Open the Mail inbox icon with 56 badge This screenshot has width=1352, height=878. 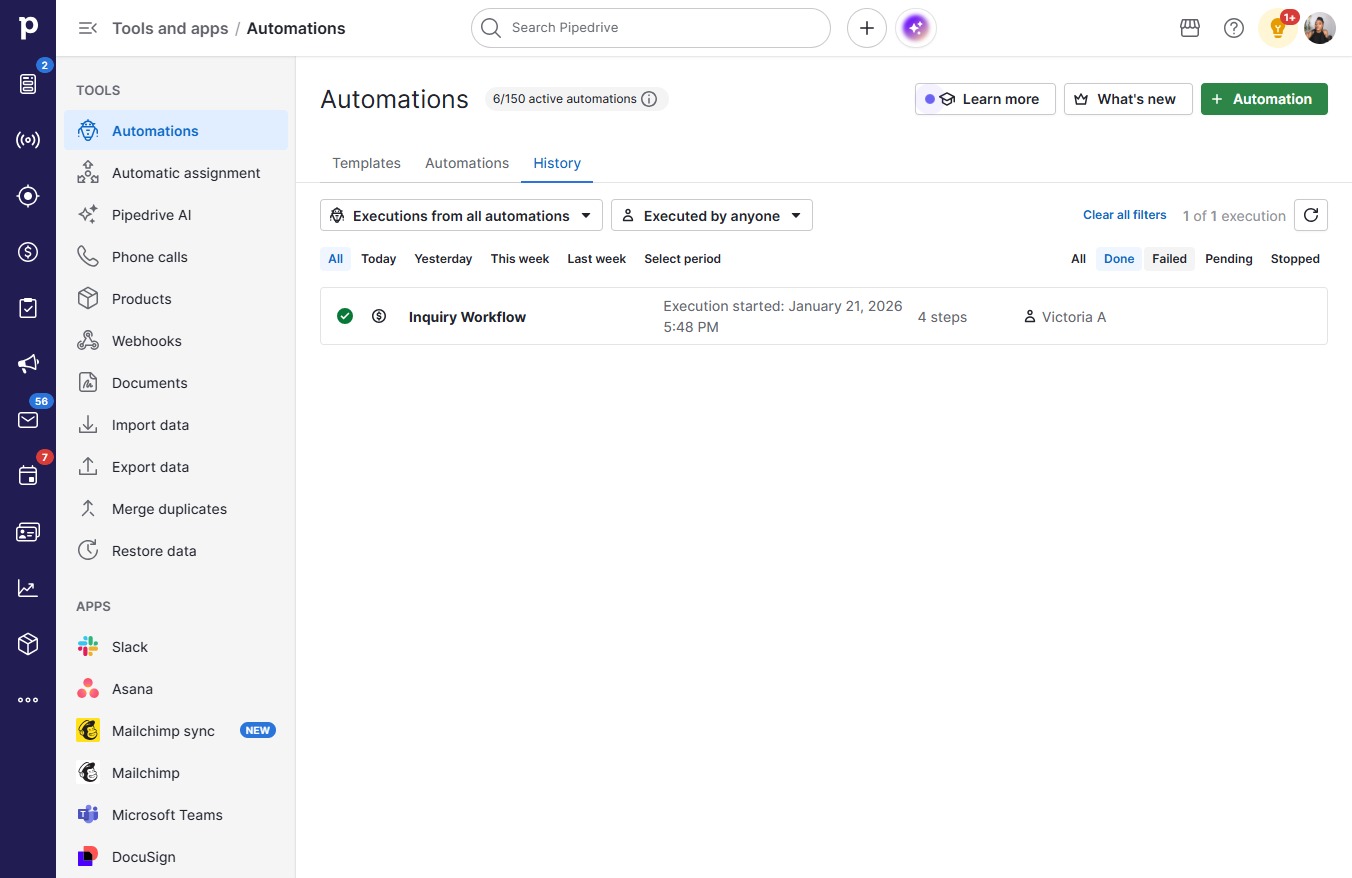point(28,420)
